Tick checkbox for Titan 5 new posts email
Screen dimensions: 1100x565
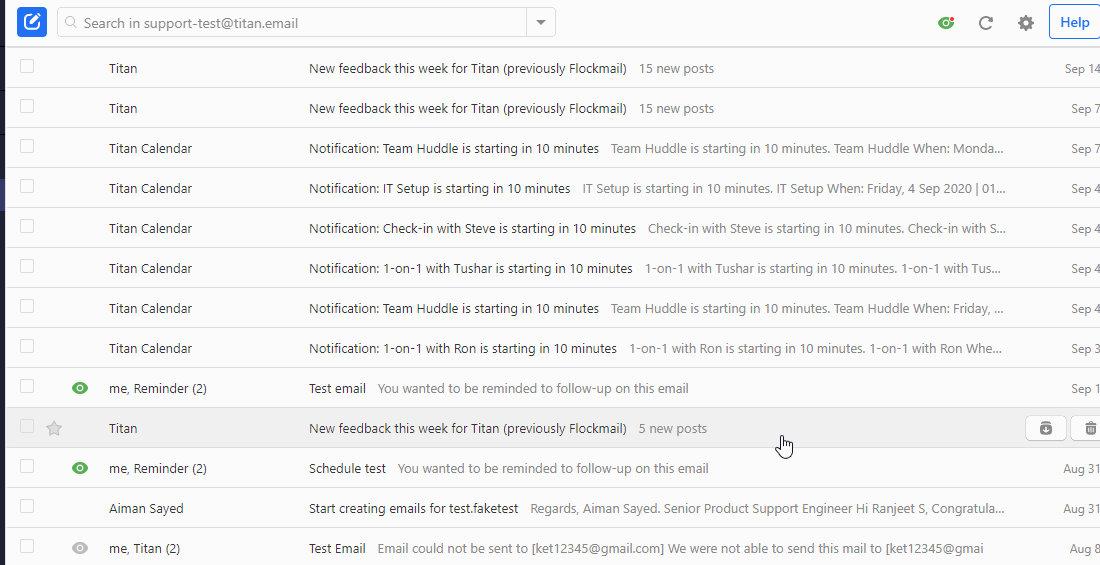27,426
